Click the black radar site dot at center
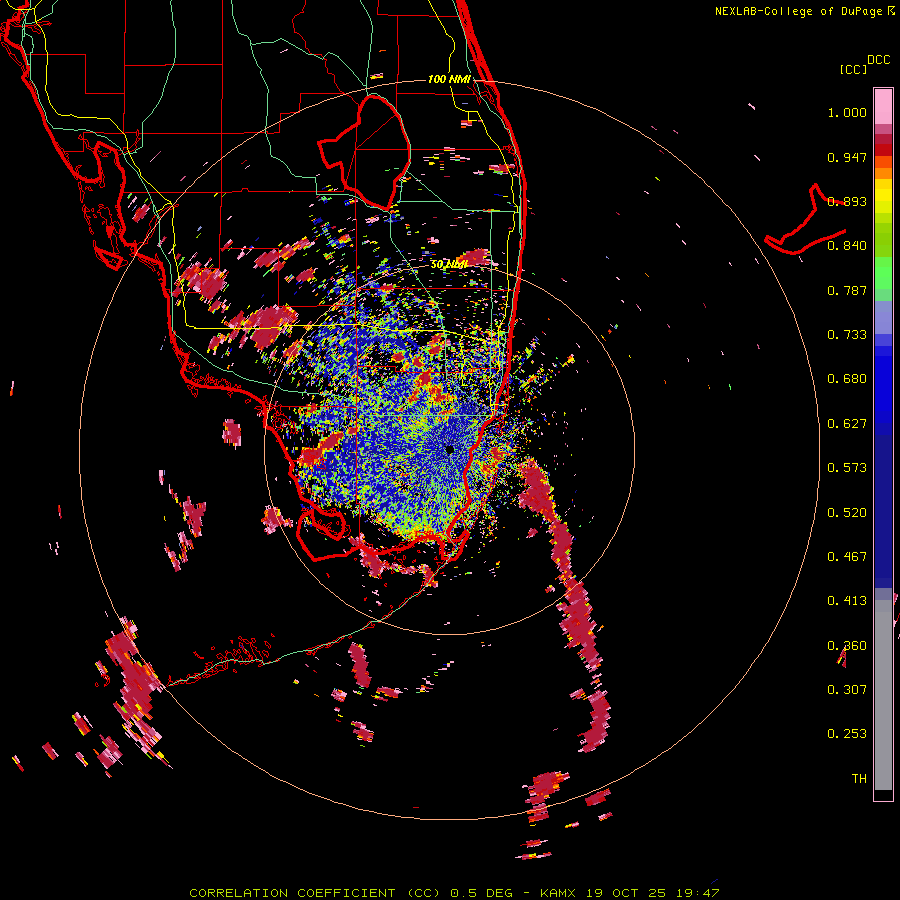This screenshot has width=900, height=900. pyautogui.click(x=449, y=449)
